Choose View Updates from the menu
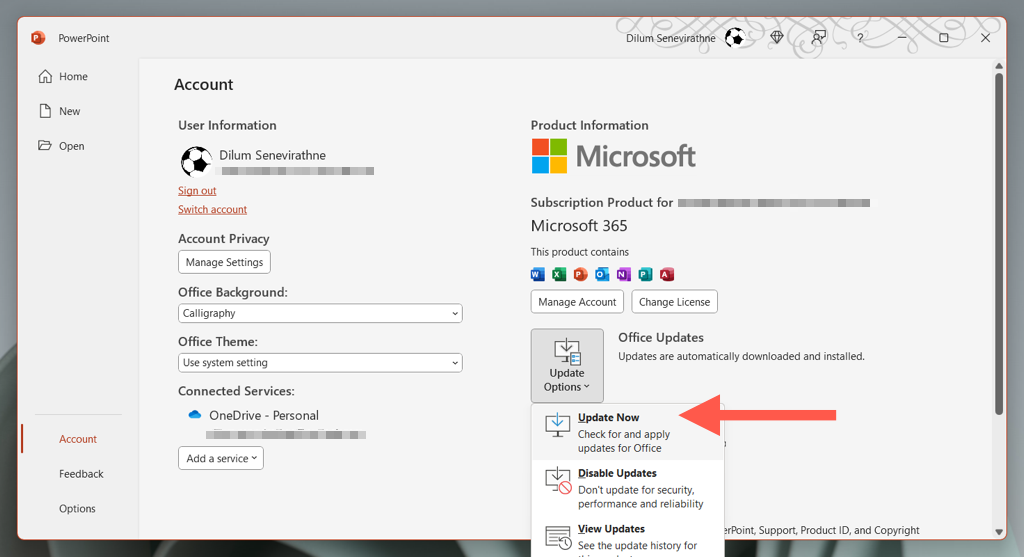This screenshot has height=557, width=1024. pyautogui.click(x=628, y=539)
